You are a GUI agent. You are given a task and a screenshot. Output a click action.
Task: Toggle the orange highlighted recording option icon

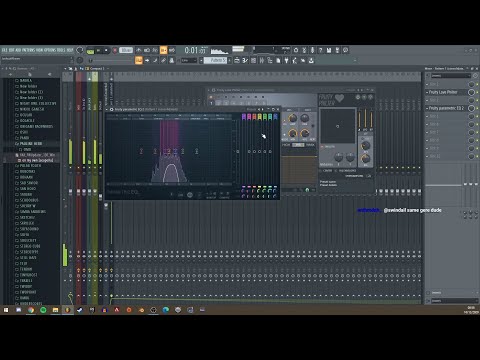pyautogui.click(x=163, y=50)
